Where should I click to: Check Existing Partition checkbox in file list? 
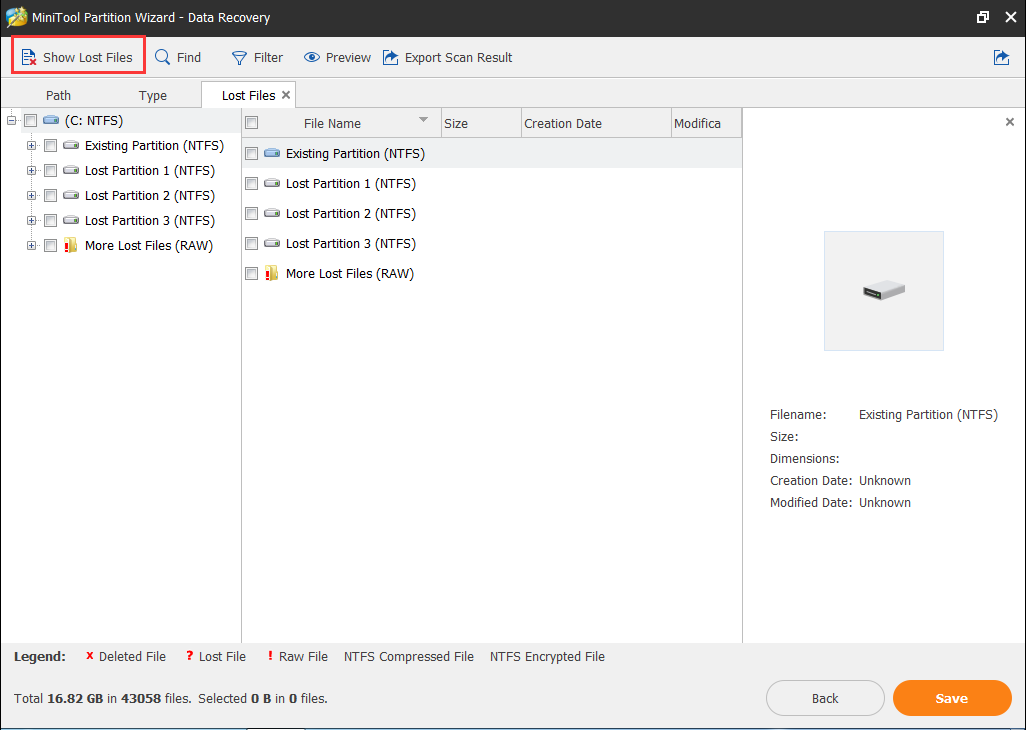click(x=251, y=154)
